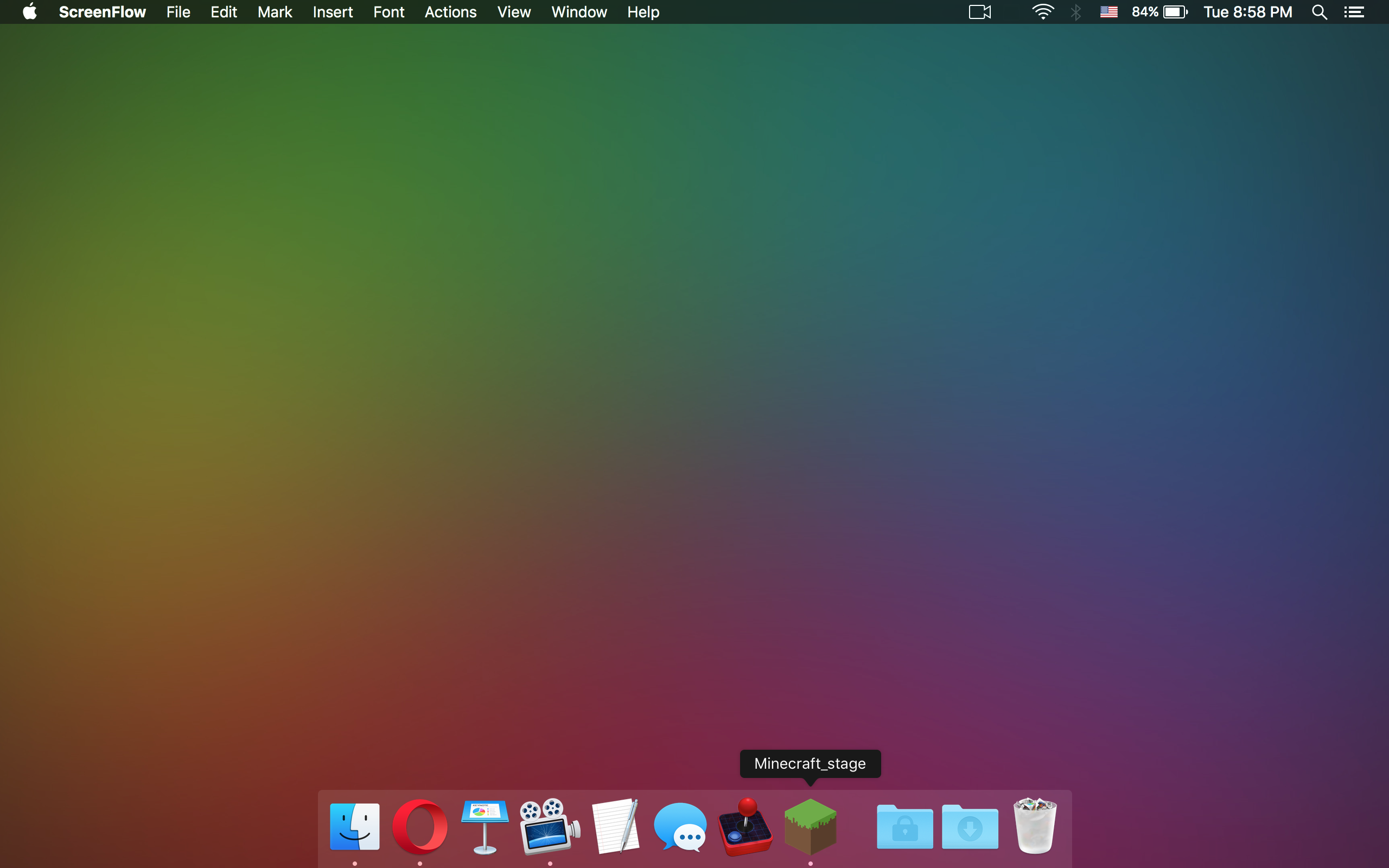Image resolution: width=1389 pixels, height=868 pixels.
Task: Launch the Opera browser from the Dock
Action: click(x=419, y=827)
